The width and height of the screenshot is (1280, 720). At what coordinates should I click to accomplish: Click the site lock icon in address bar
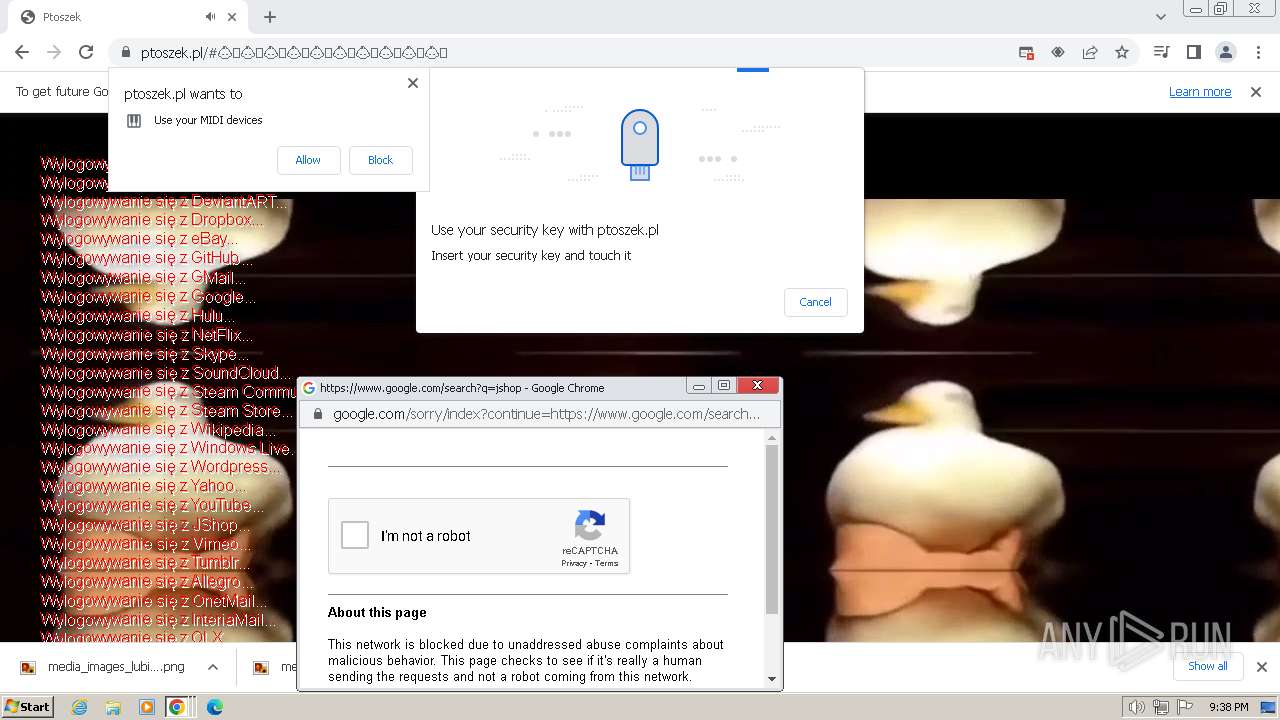tap(126, 52)
